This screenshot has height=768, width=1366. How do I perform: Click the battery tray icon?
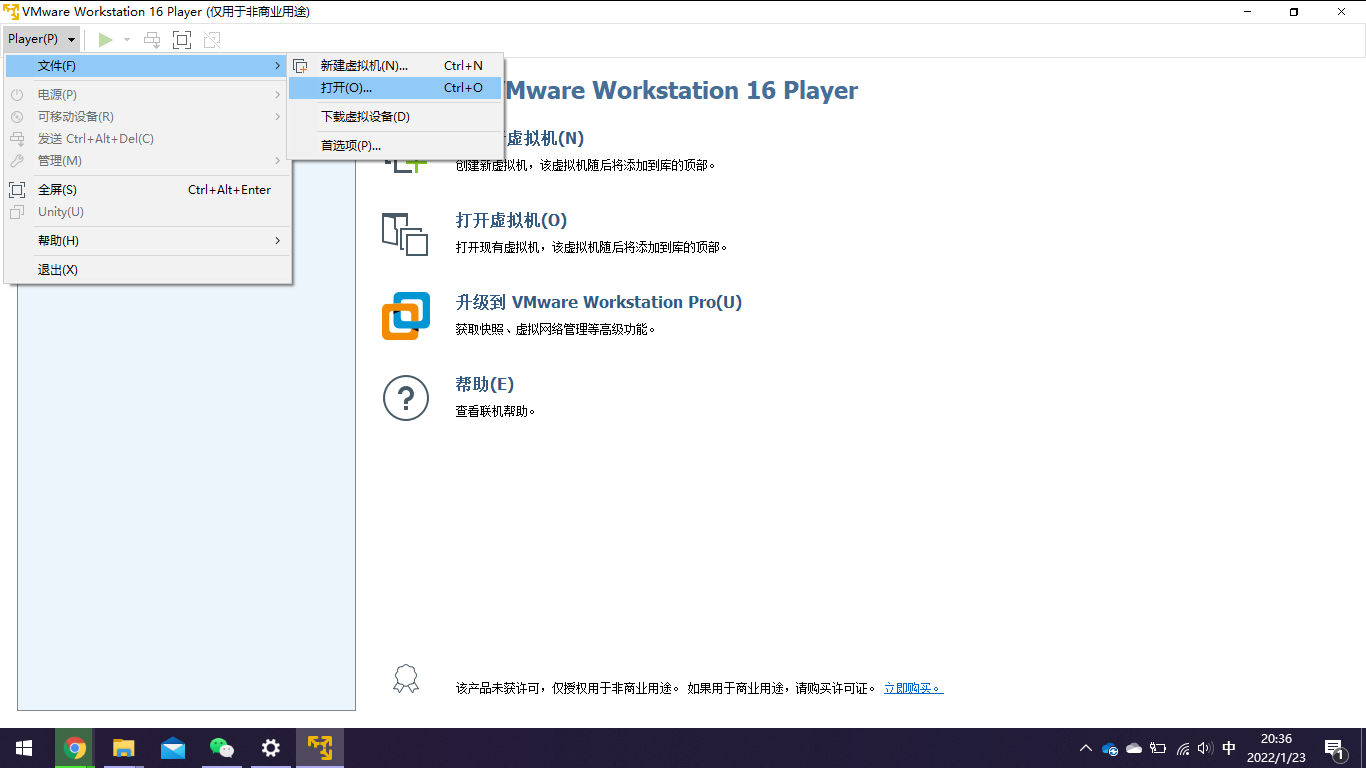click(1158, 748)
